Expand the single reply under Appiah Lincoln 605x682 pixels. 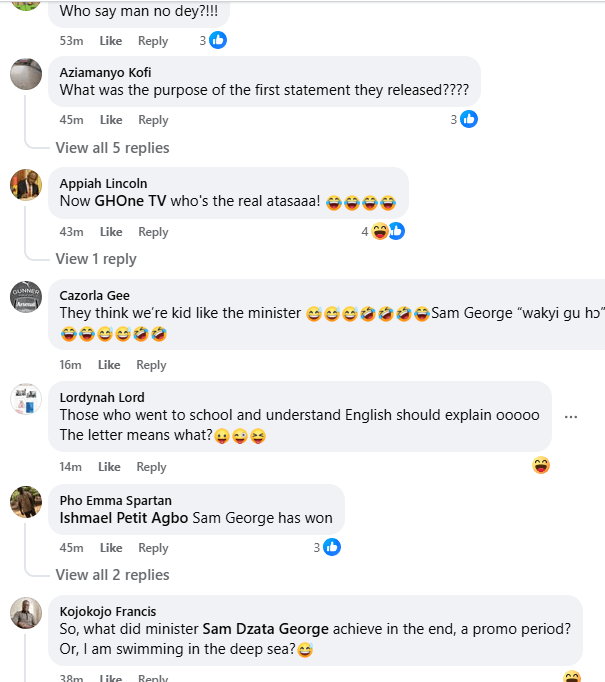[x=96, y=259]
